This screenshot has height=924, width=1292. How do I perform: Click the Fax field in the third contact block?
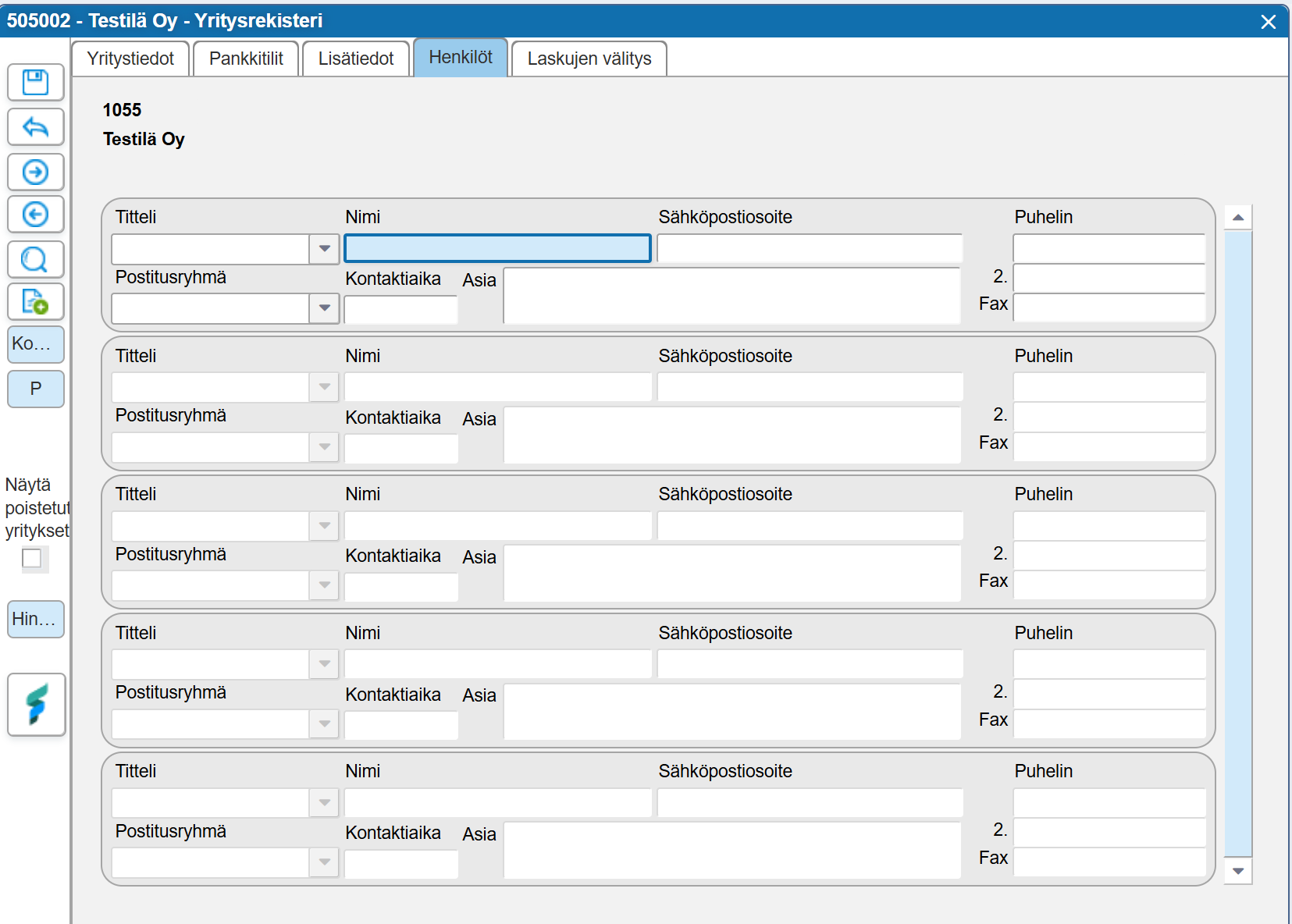1109,585
